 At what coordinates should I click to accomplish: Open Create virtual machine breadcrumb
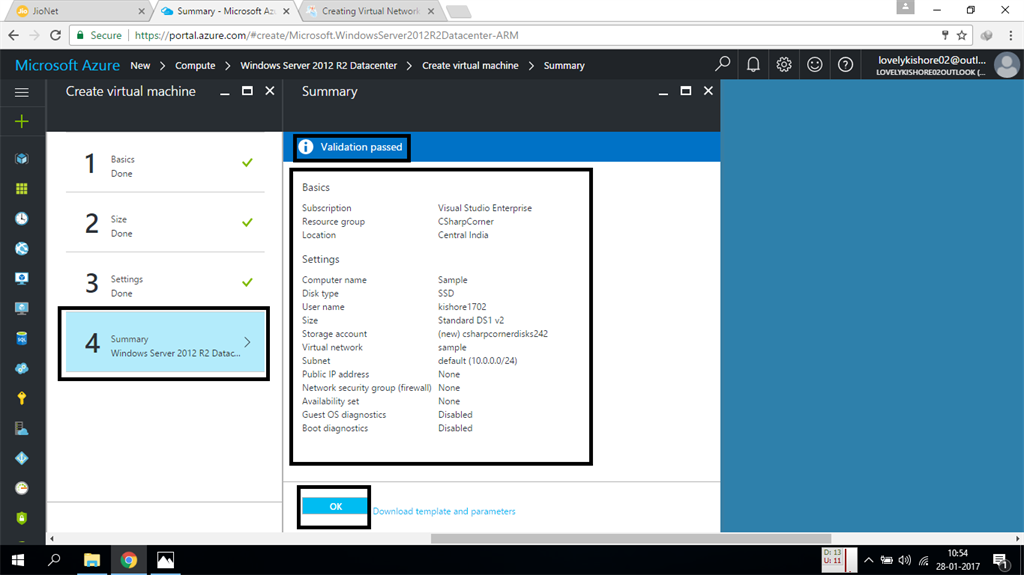click(x=470, y=65)
